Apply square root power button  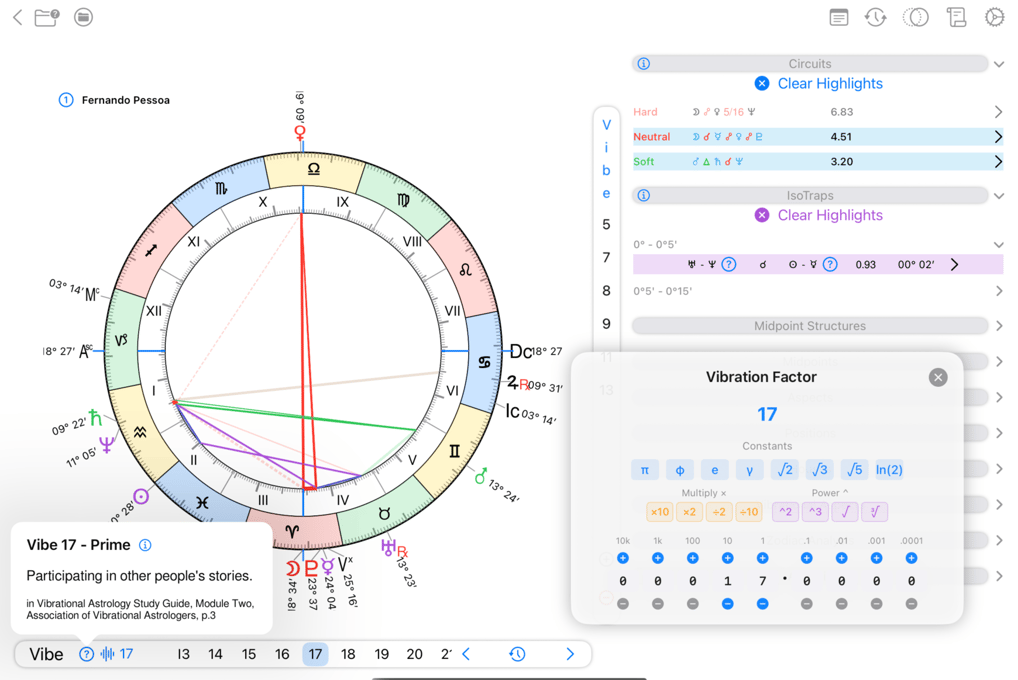845,512
